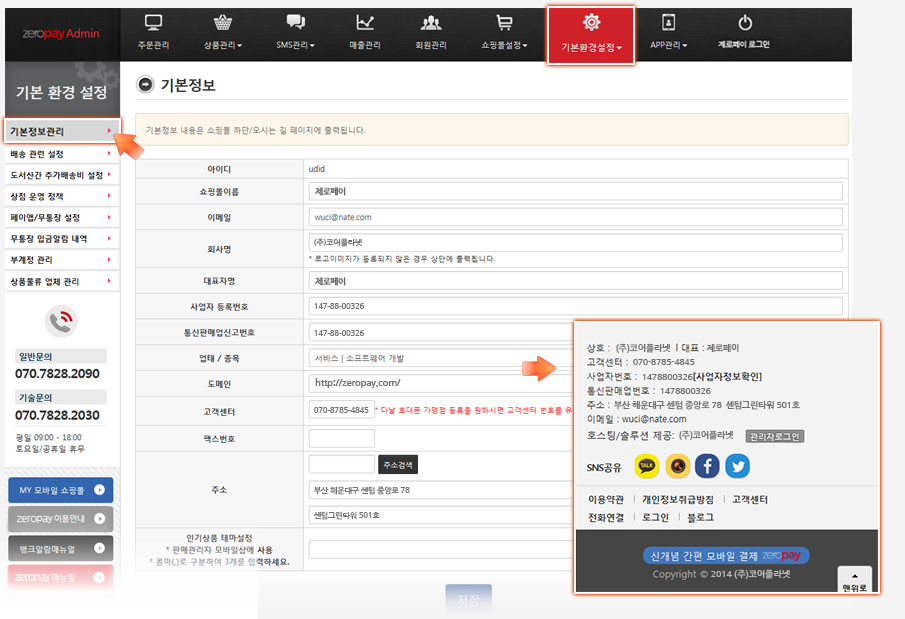Click arrow icon on 뱅크알람매뉴얼 button

coord(99,548)
